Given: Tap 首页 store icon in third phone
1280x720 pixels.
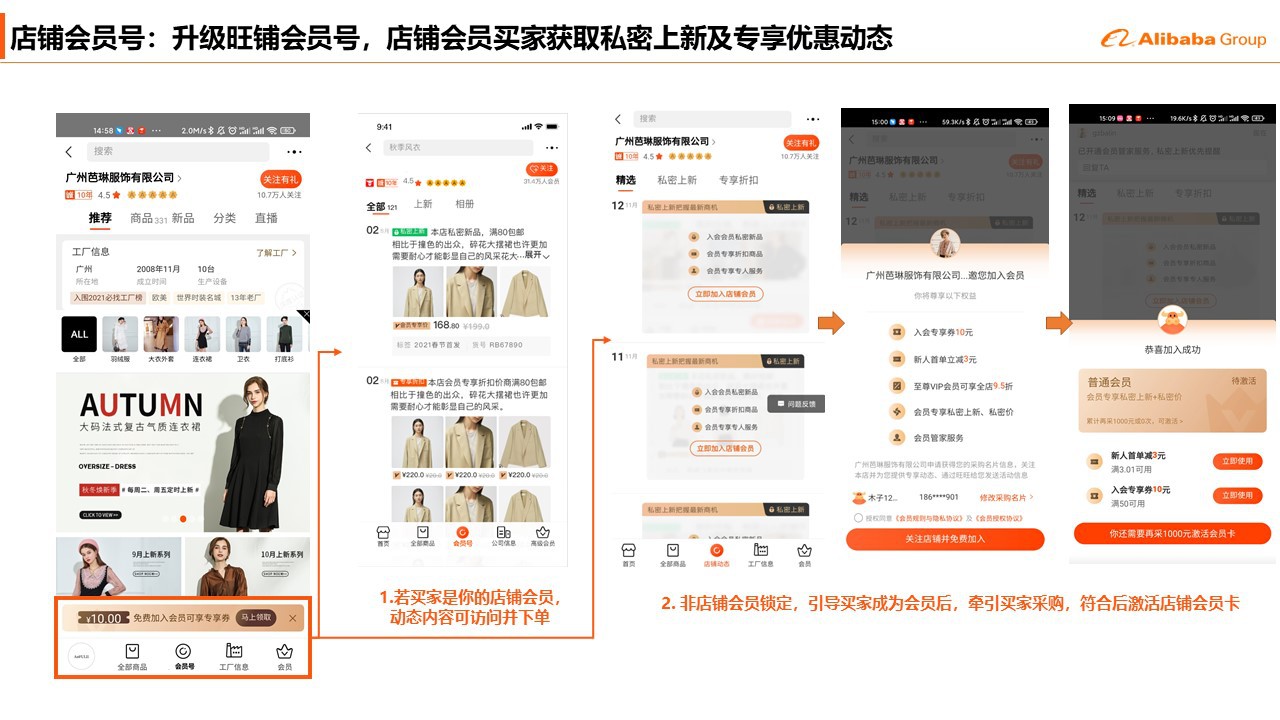Looking at the screenshot, I should (x=628, y=551).
